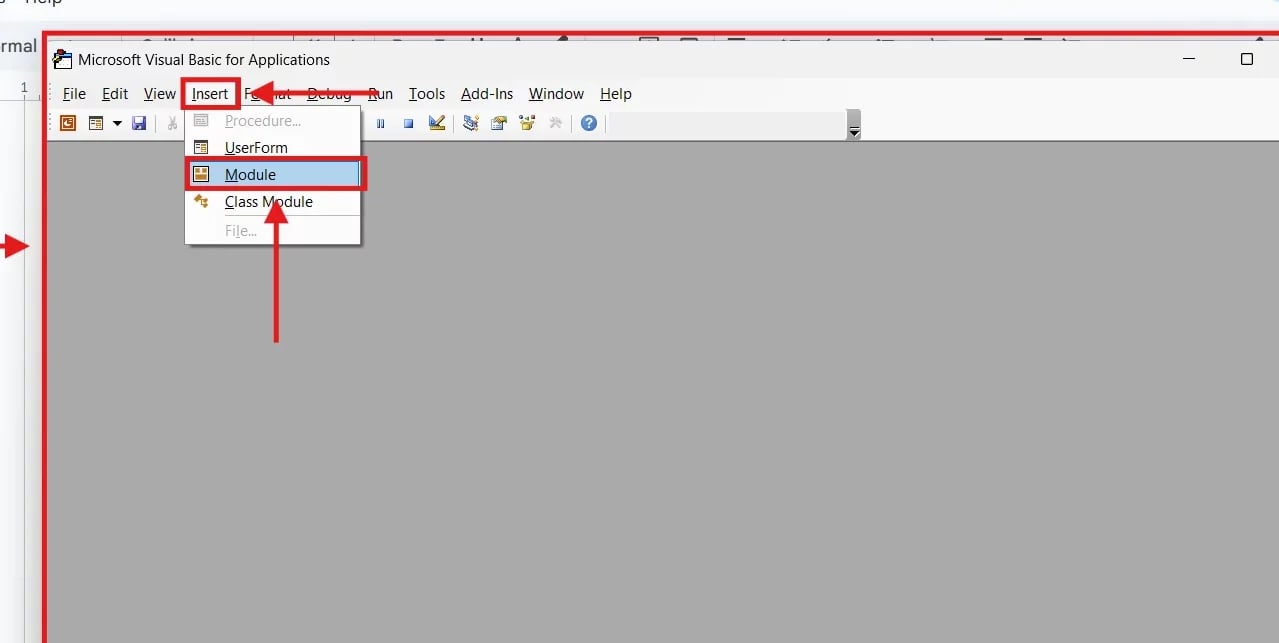Toggle Design Mode on the toolbar
1279x643 pixels.
point(436,122)
